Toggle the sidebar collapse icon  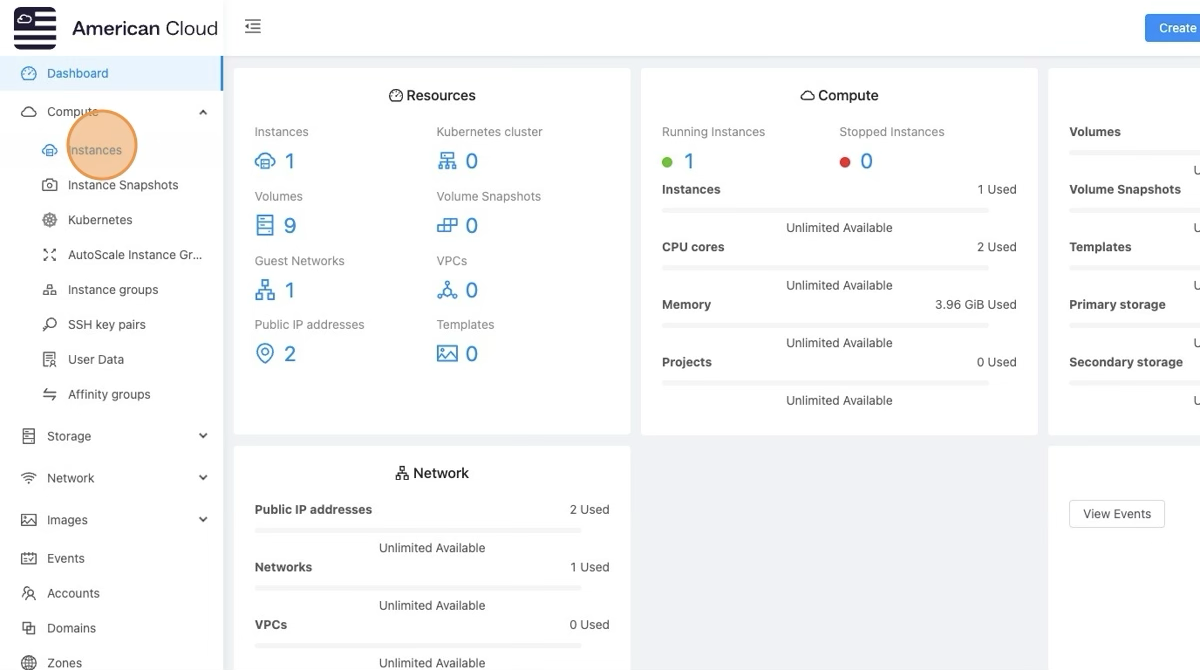pyautogui.click(x=253, y=27)
